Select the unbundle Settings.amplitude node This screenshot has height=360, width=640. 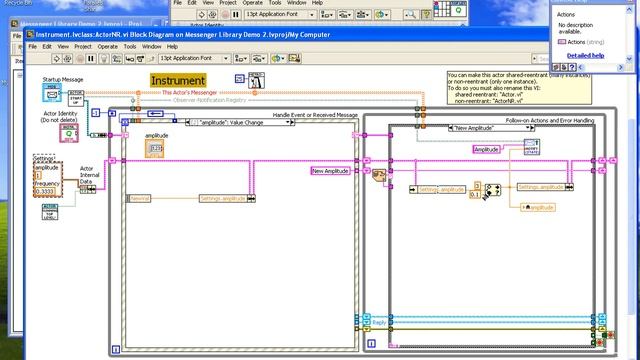click(437, 190)
